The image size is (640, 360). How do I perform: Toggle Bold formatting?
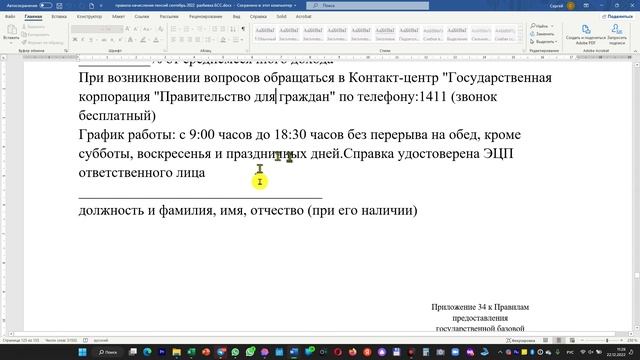pos(75,40)
